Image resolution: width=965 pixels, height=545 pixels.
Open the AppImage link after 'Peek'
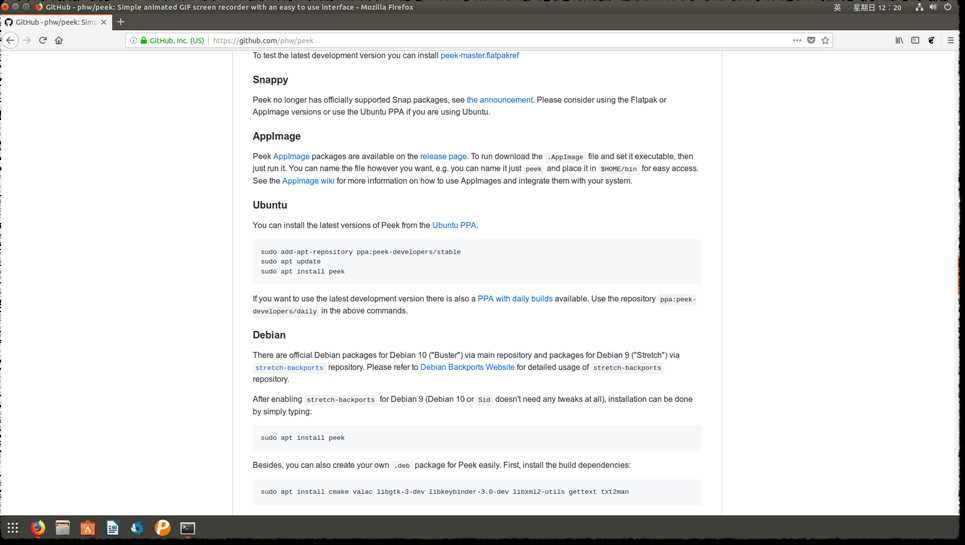point(291,156)
